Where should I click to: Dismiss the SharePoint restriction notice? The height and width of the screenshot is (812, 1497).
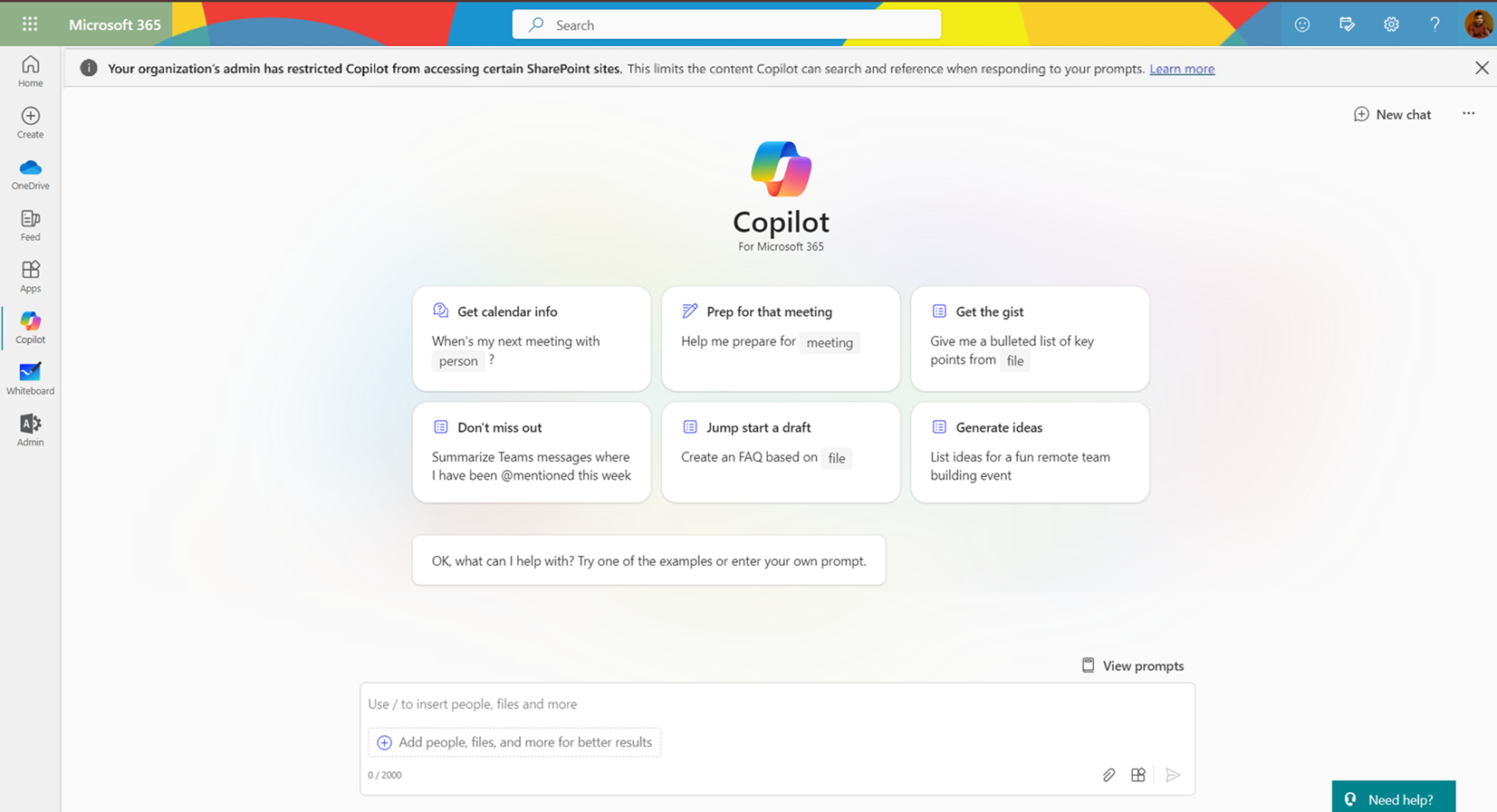[1482, 68]
